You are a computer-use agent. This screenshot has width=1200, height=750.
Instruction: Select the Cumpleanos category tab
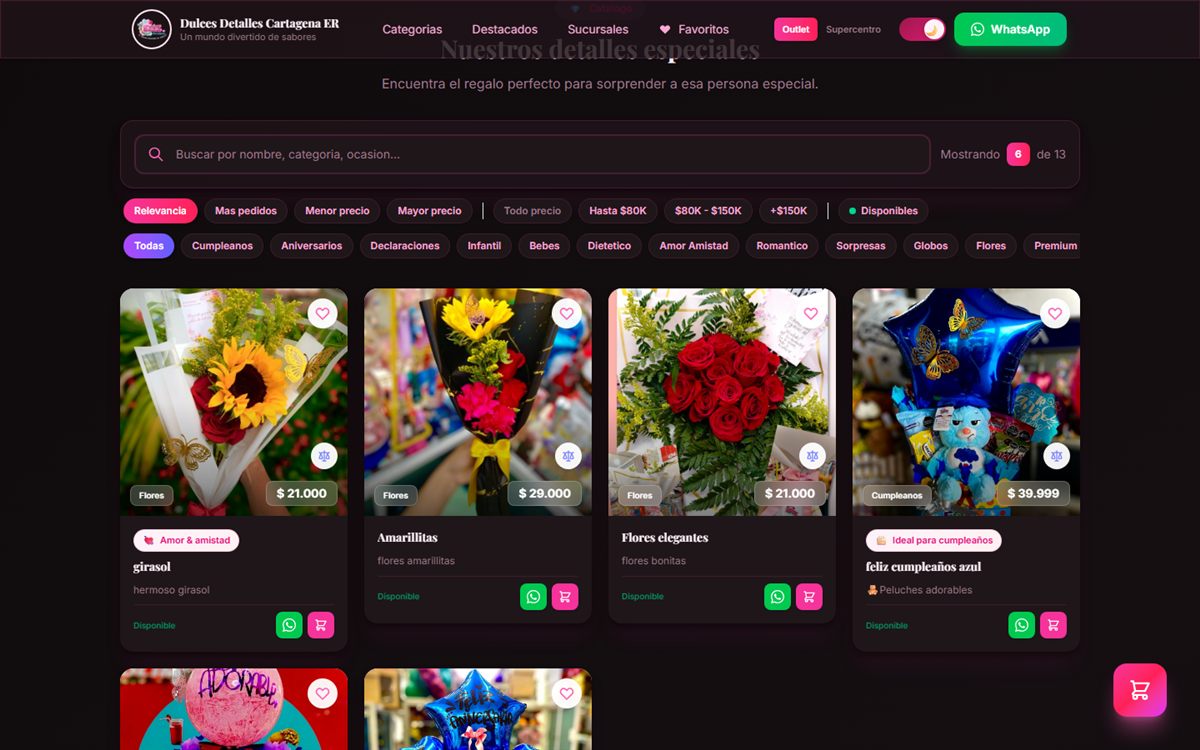pyautogui.click(x=222, y=246)
